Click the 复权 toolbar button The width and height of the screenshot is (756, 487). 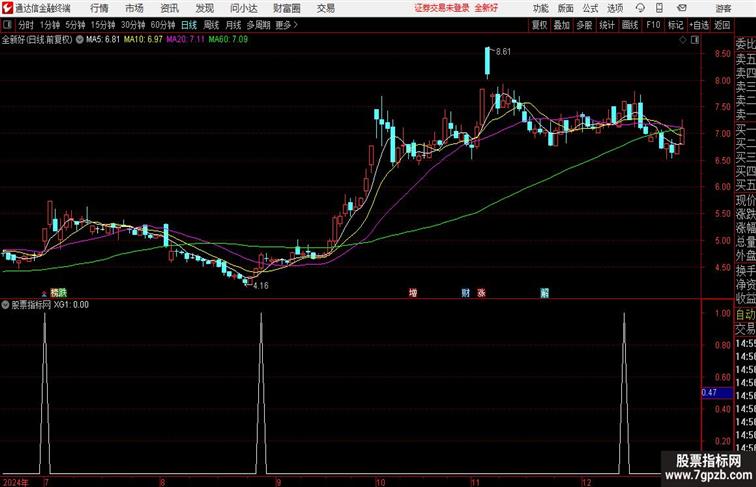point(540,25)
